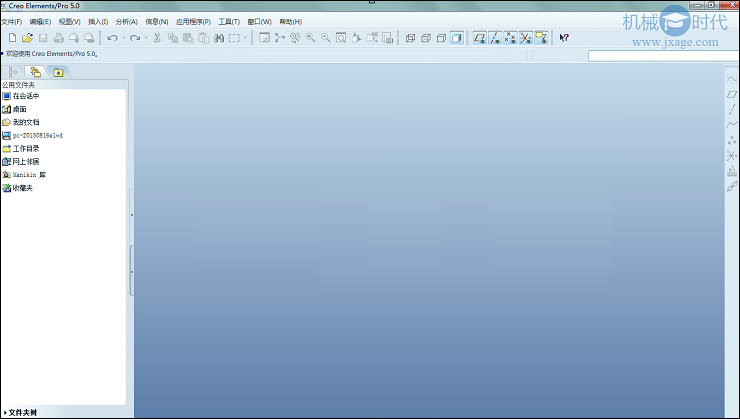Toggle datum planes display

479,38
